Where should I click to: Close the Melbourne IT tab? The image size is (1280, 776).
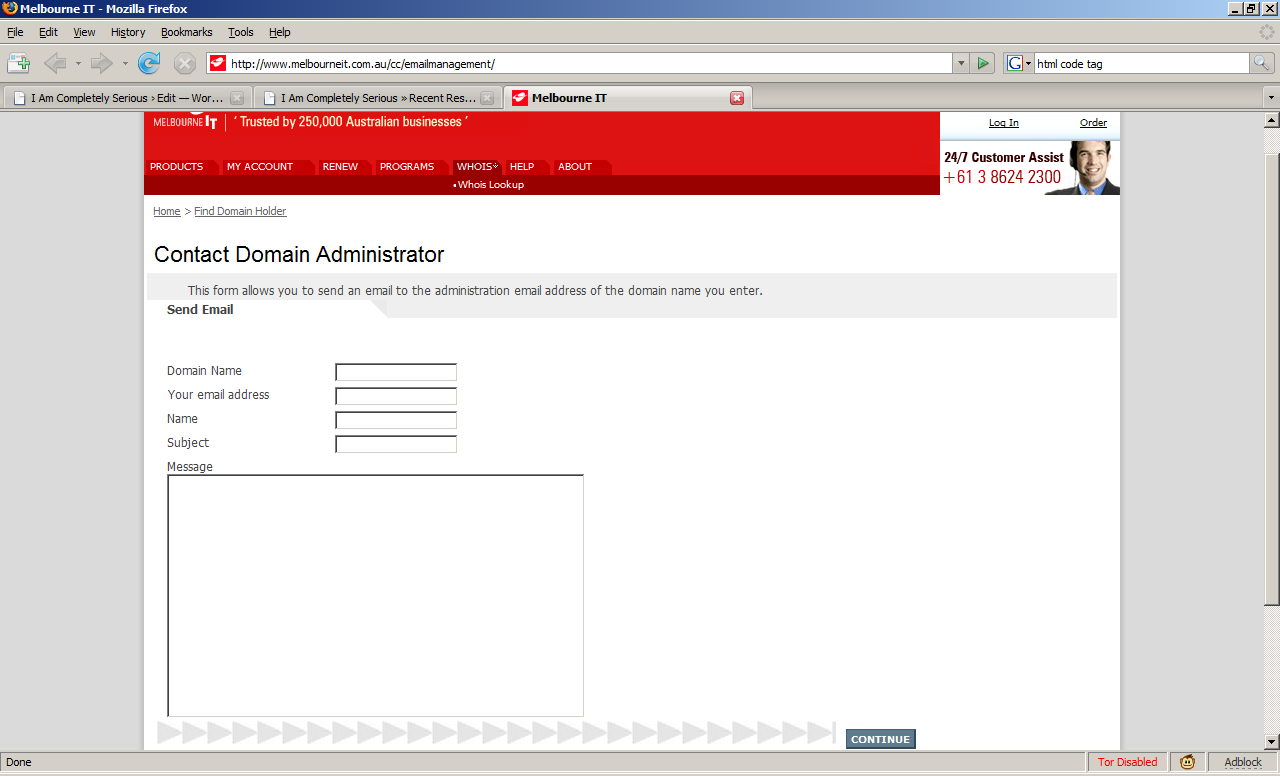pos(737,98)
